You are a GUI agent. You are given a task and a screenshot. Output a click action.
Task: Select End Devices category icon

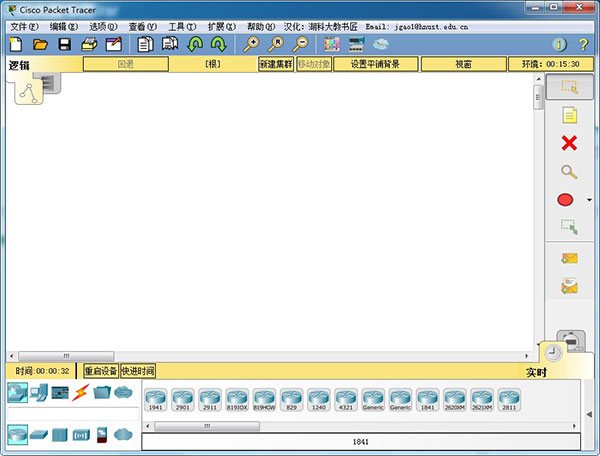(39, 393)
